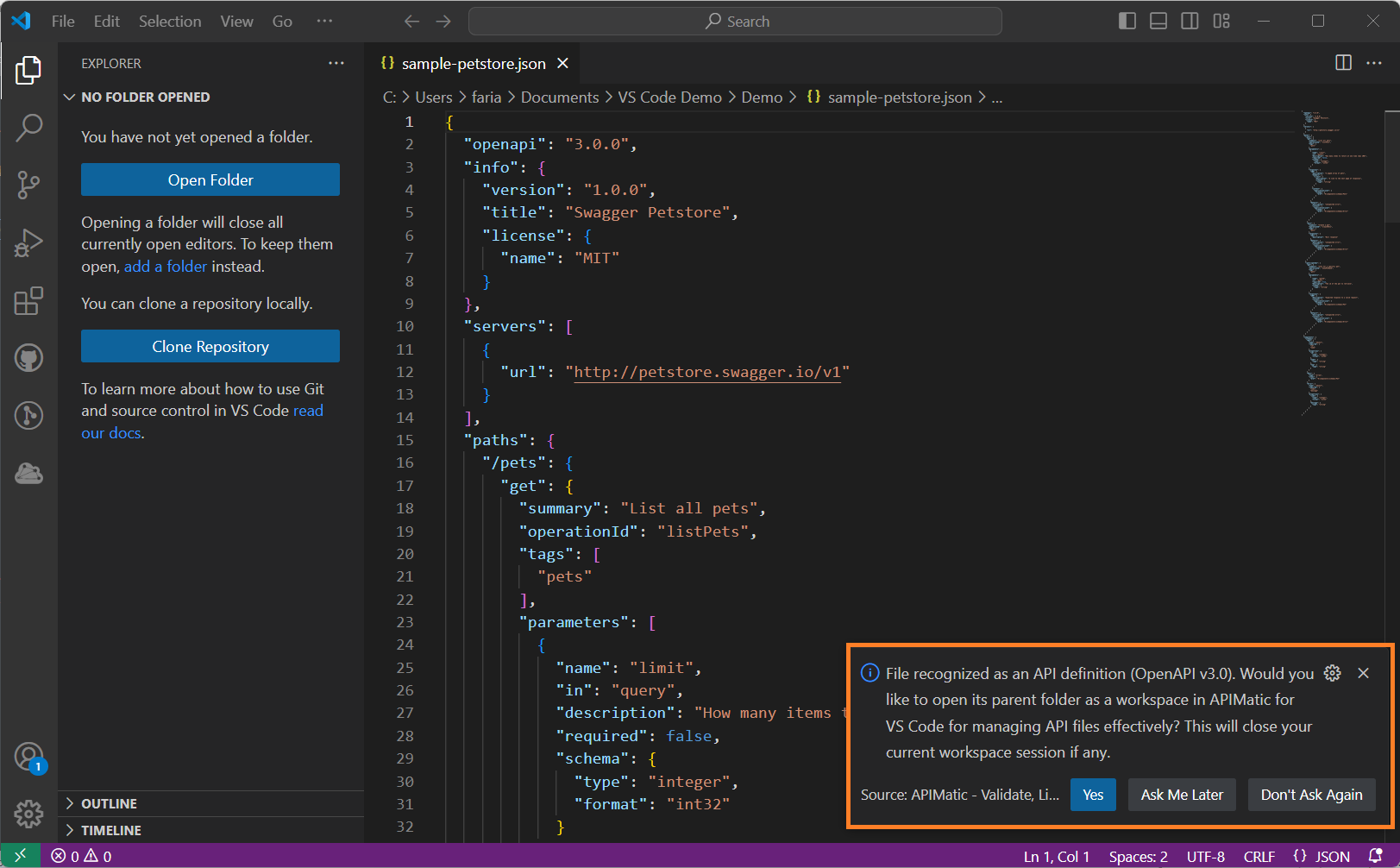The height and width of the screenshot is (868, 1400).
Task: Open the Manage gear in activity bar
Action: [x=28, y=814]
